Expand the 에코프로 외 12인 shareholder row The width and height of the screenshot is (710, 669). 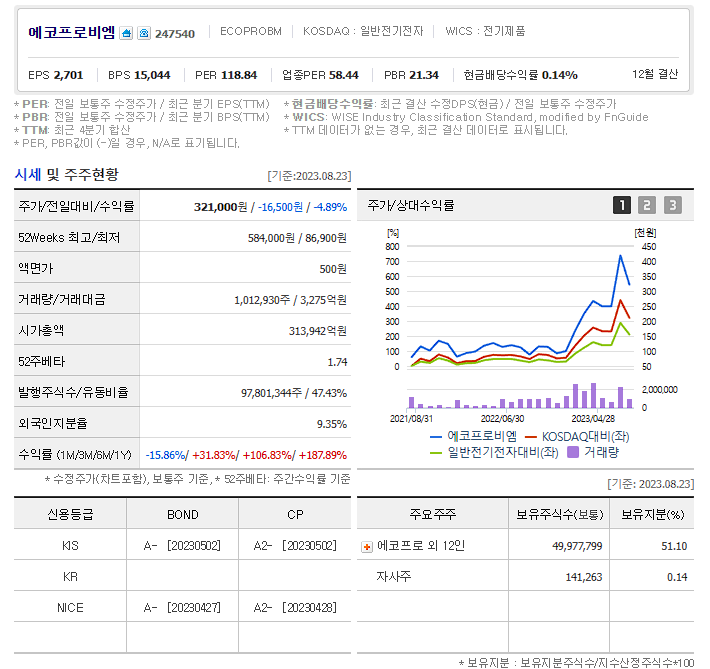click(x=367, y=547)
